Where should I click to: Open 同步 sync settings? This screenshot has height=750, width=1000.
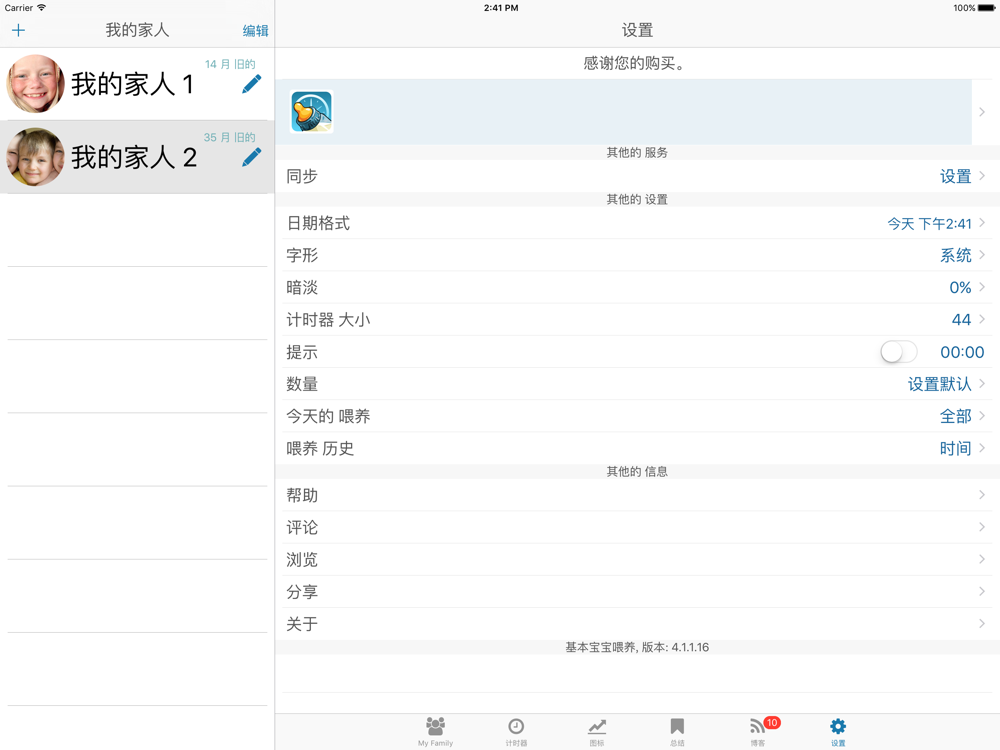coord(637,176)
